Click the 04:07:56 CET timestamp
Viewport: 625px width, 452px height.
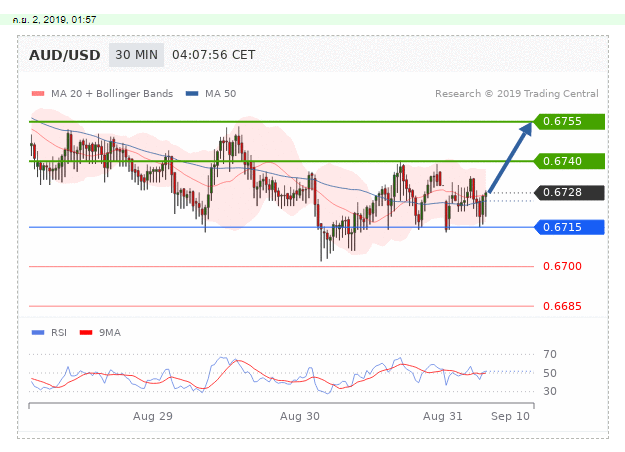point(214,55)
